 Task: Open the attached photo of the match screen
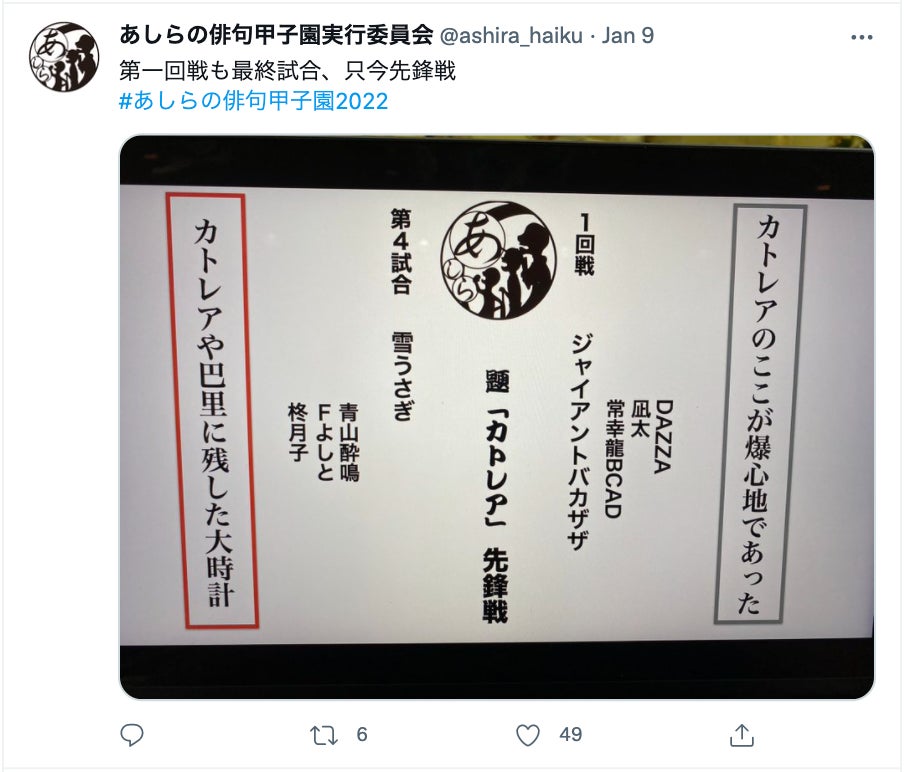click(496, 417)
